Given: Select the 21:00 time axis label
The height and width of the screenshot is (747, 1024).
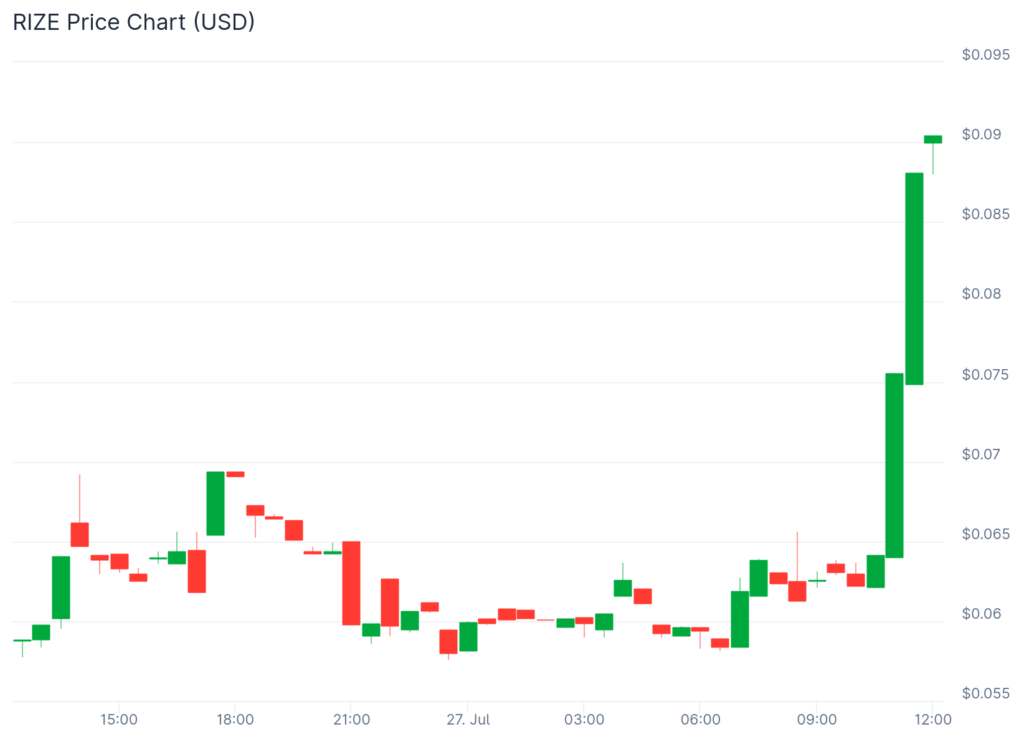Looking at the screenshot, I should (x=351, y=719).
